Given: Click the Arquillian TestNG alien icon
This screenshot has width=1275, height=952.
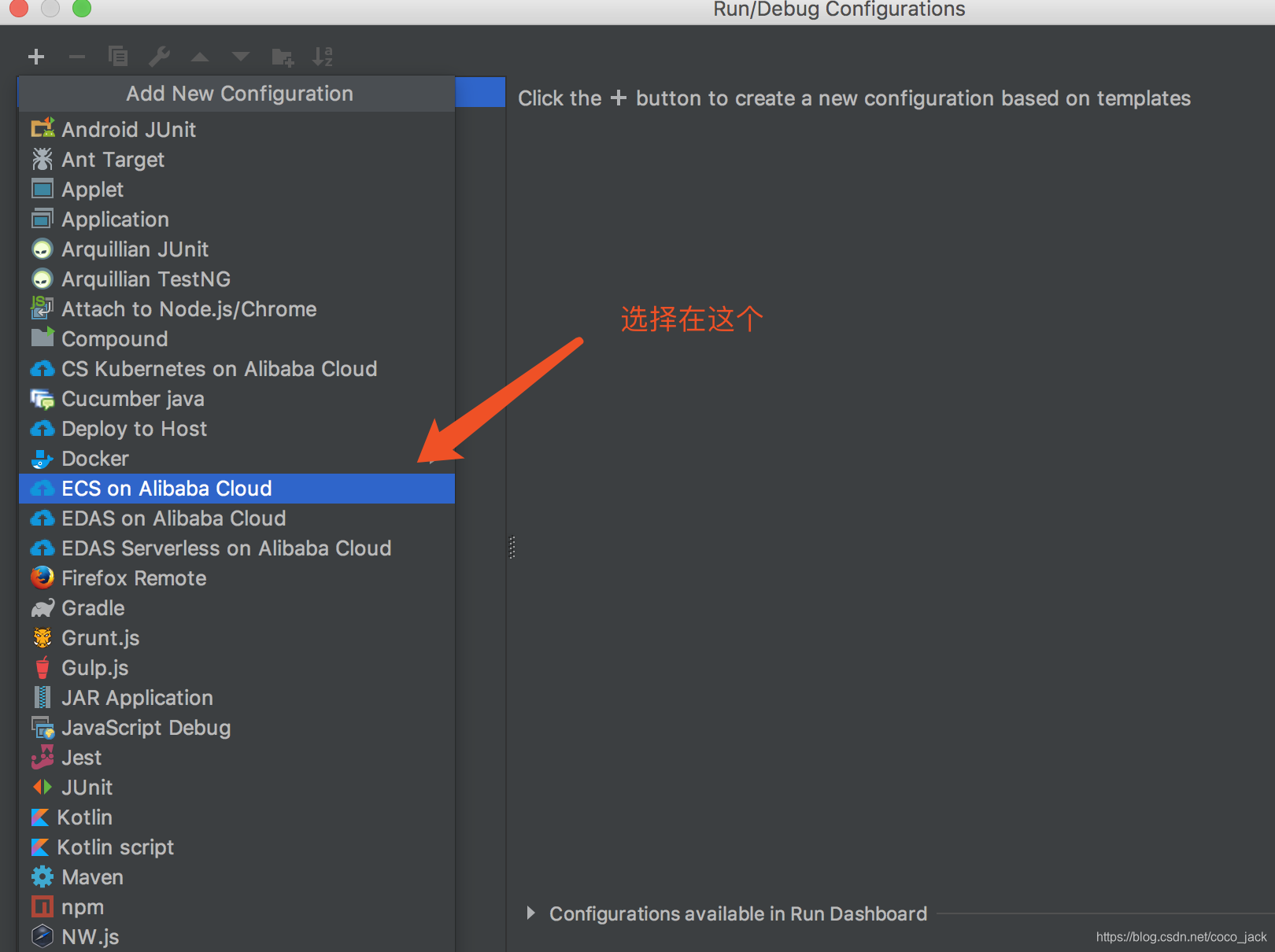Looking at the screenshot, I should pyautogui.click(x=42, y=279).
